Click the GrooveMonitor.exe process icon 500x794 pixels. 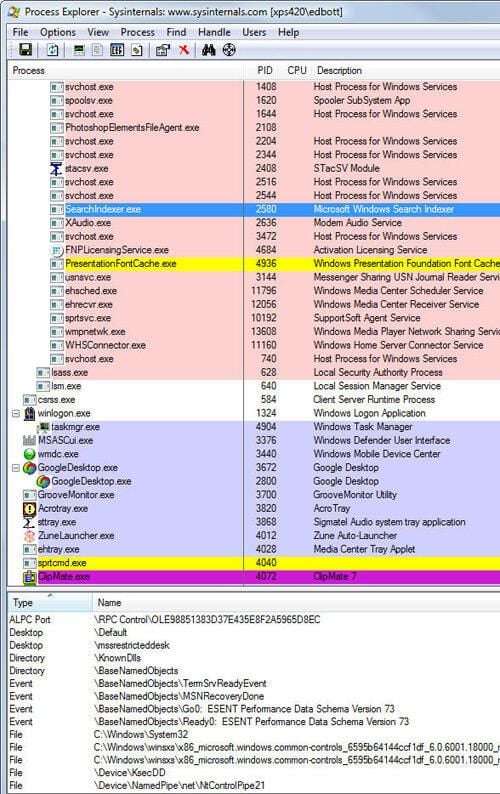coord(29,495)
